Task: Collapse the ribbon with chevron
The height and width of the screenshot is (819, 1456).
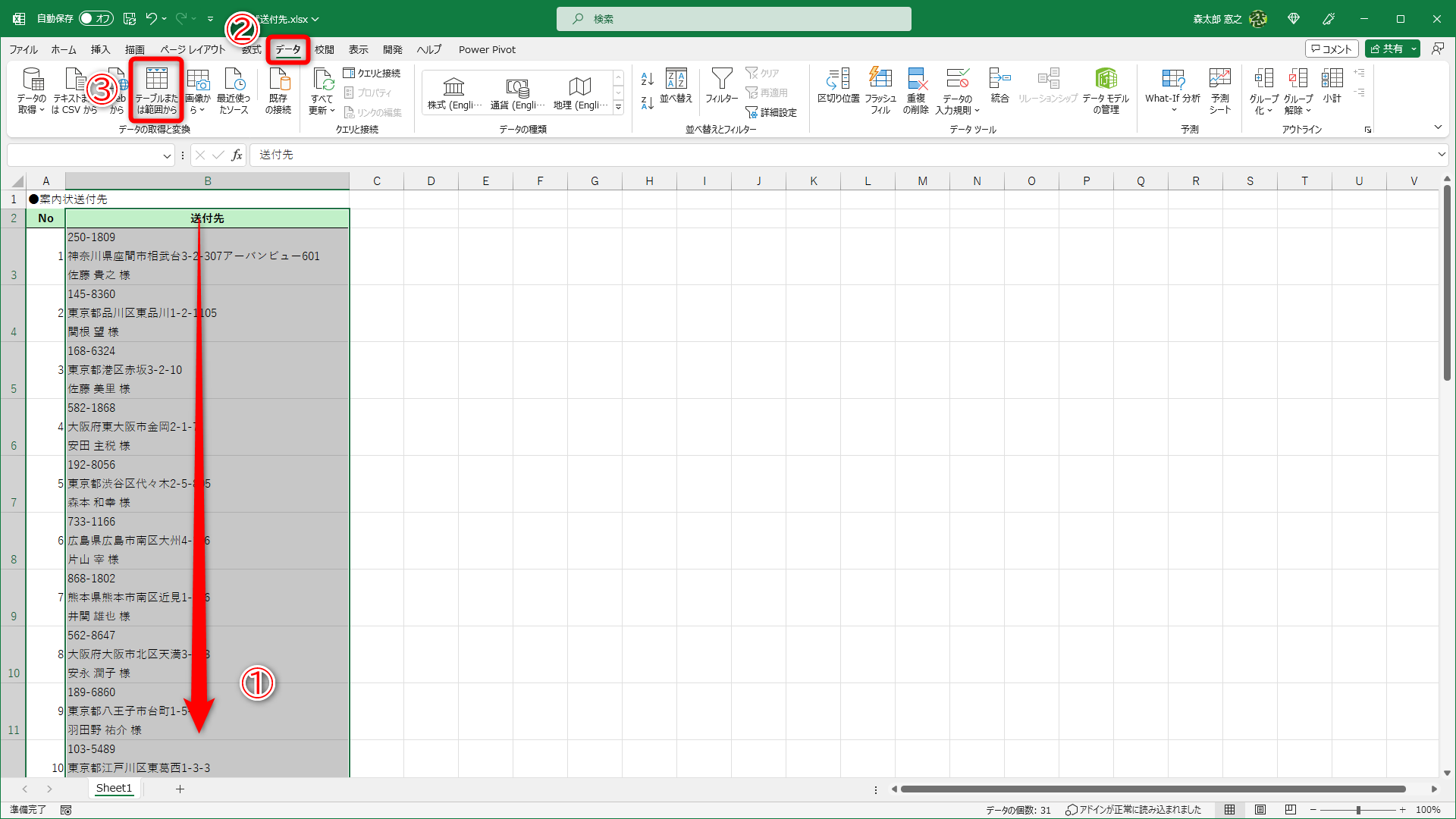Action: 1438,127
